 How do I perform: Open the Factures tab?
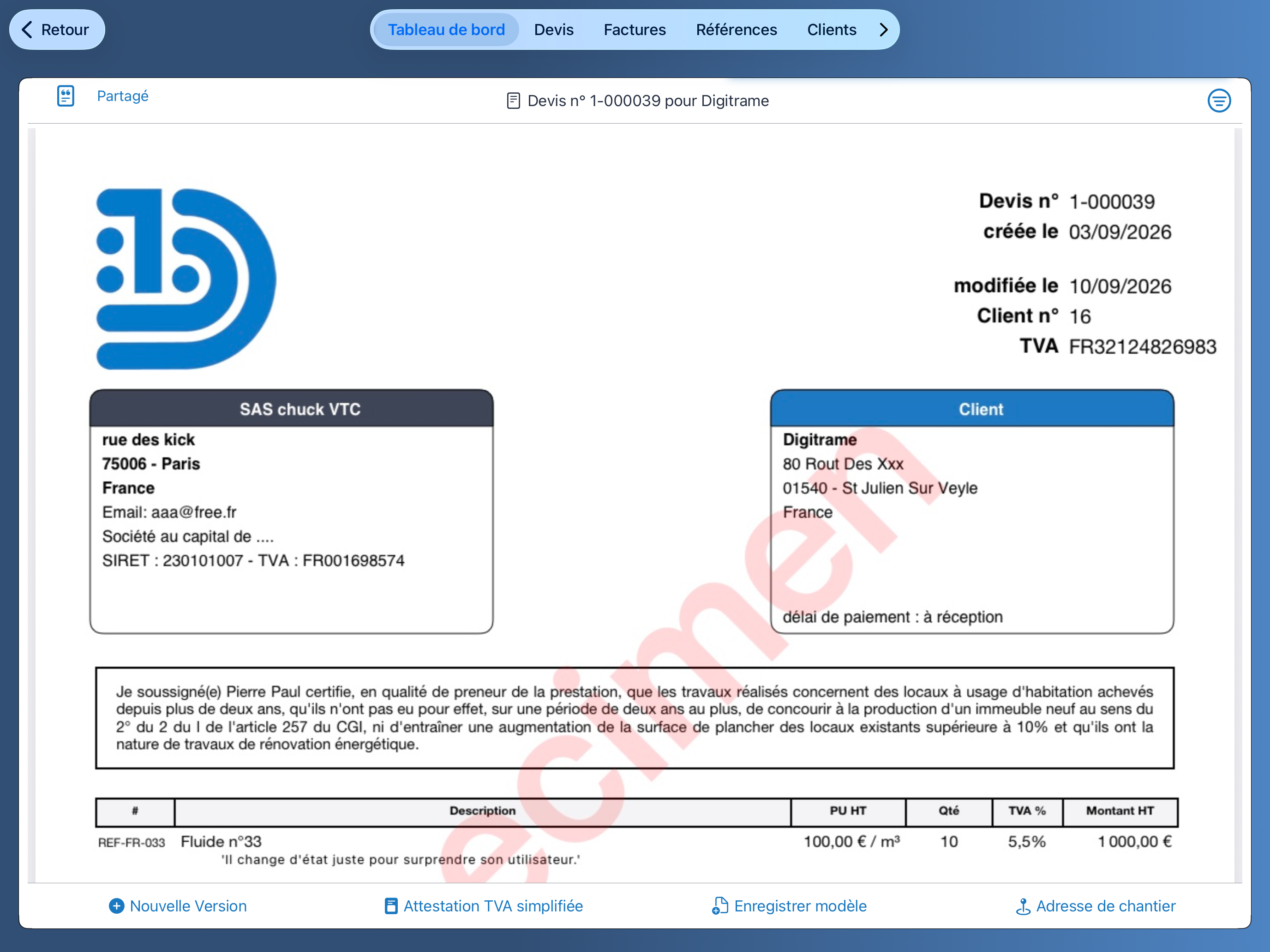[635, 30]
